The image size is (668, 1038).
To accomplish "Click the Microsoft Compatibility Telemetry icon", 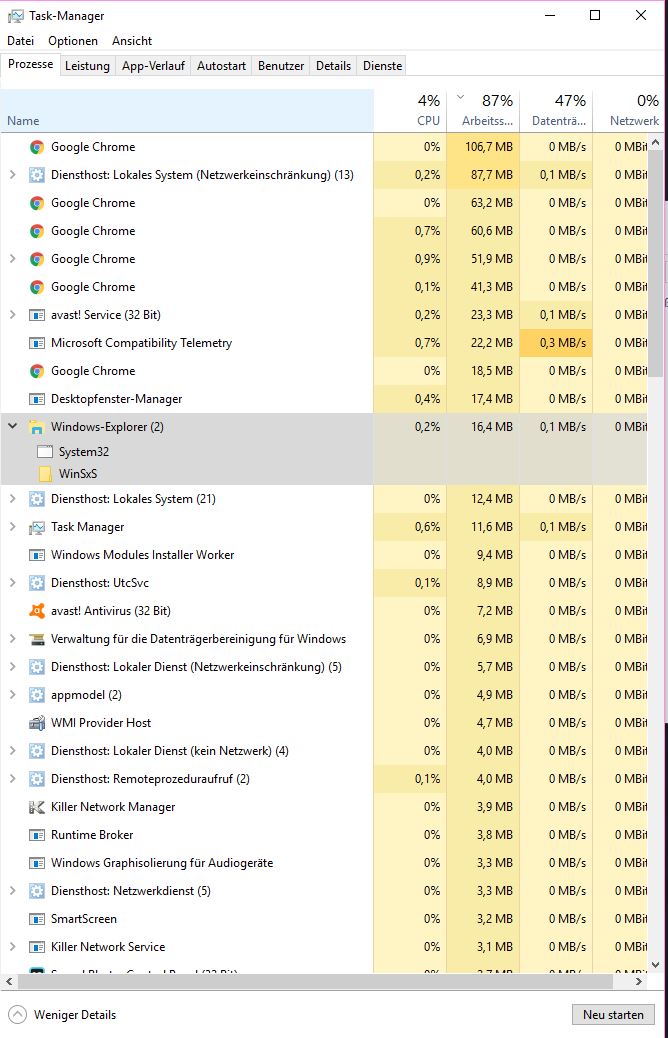I will 37,342.
